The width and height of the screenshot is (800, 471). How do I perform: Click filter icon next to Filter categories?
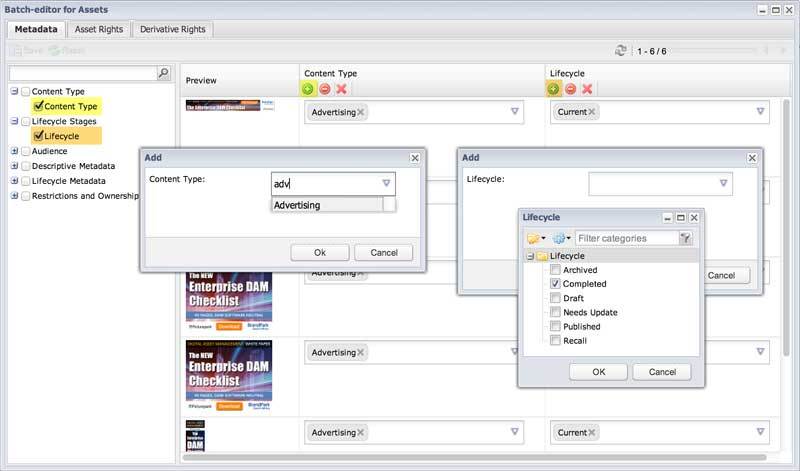[x=686, y=238]
